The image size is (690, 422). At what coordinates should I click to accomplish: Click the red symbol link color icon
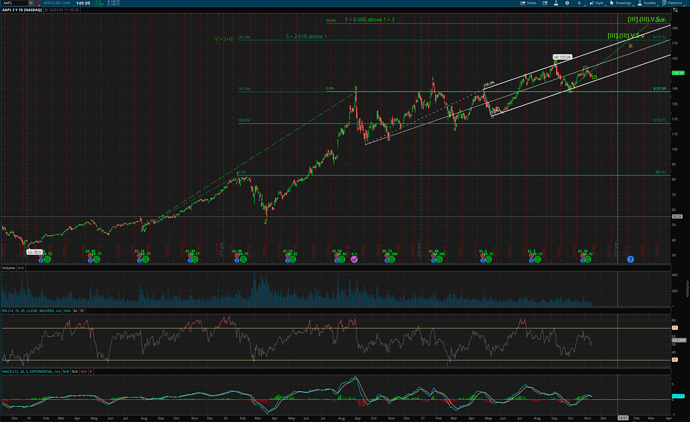(x=37, y=3)
